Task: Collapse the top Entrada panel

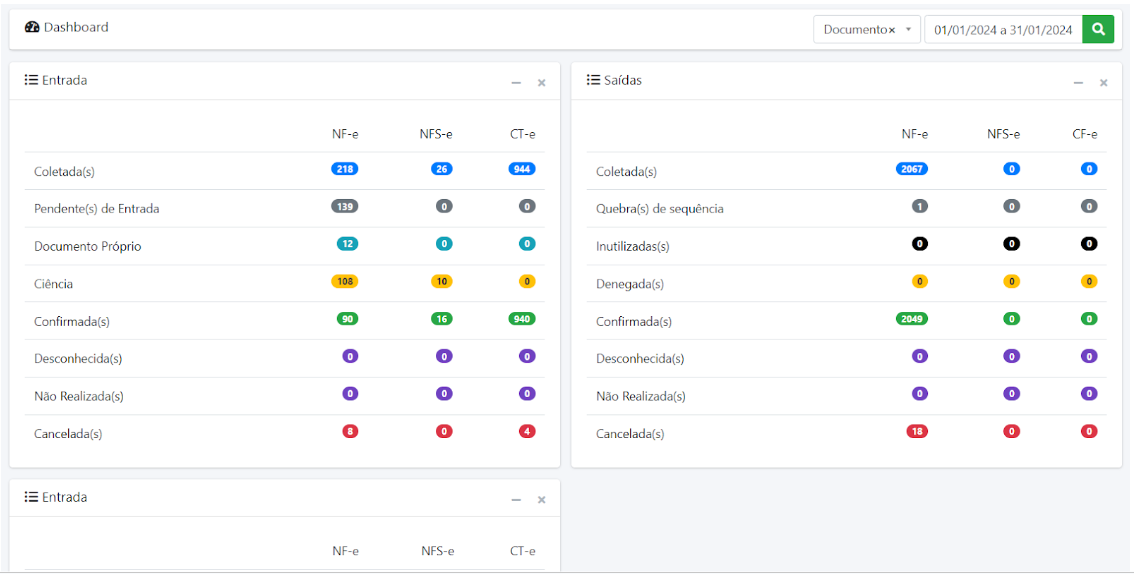Action: click(x=516, y=83)
